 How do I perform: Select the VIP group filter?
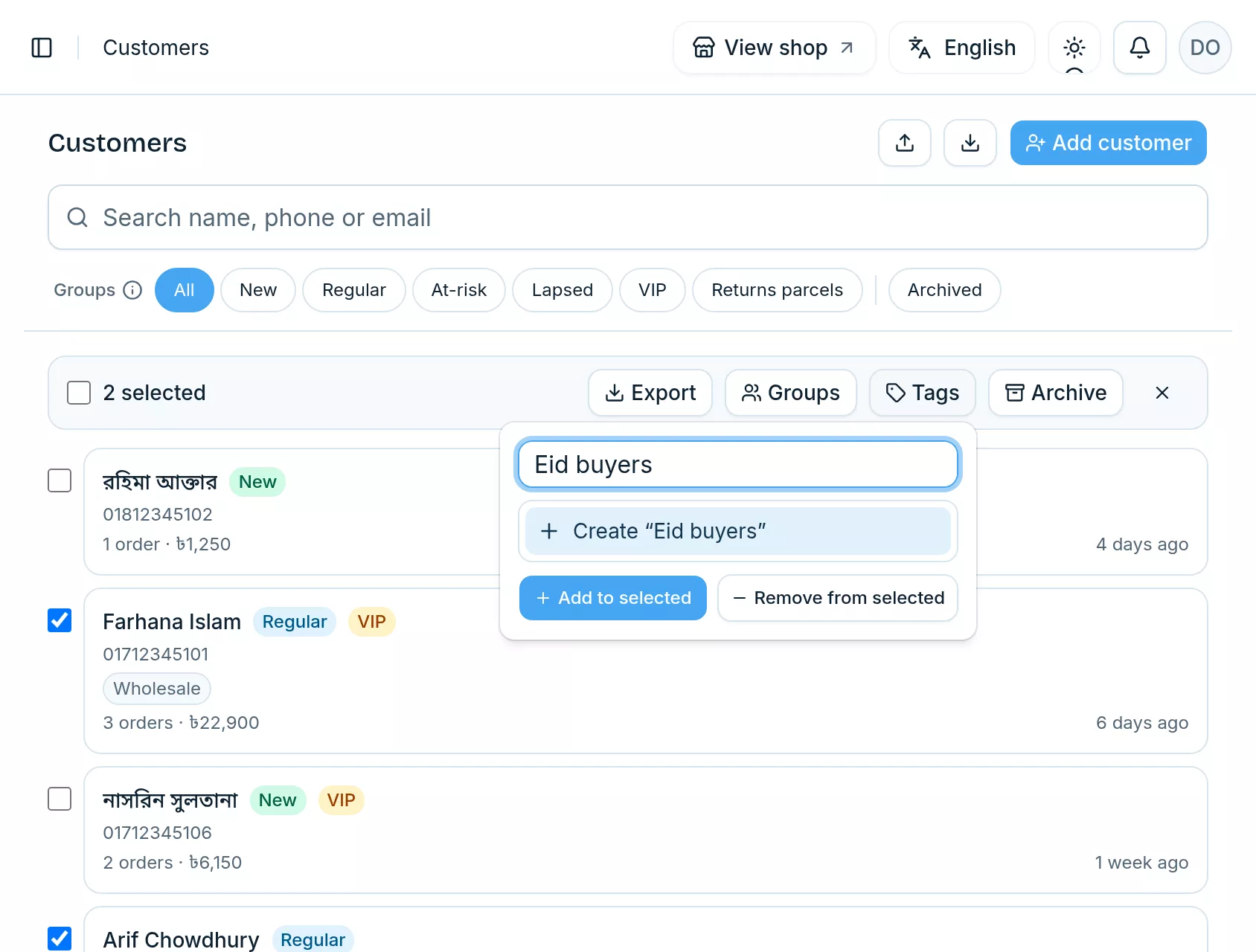click(x=652, y=290)
